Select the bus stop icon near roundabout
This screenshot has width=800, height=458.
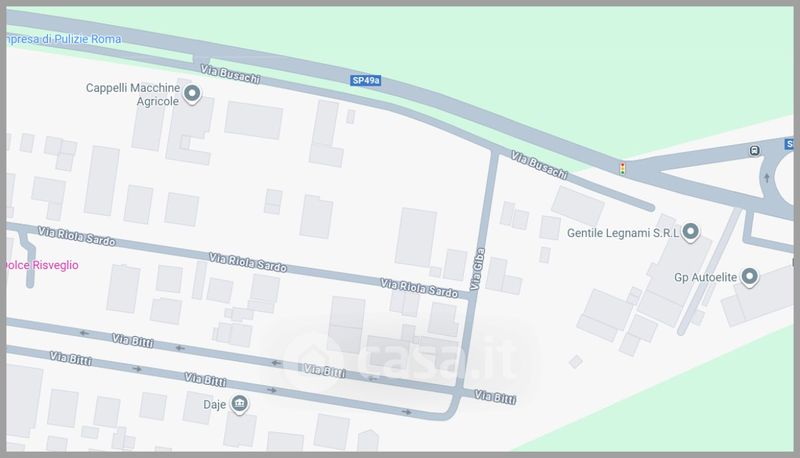[x=754, y=150]
